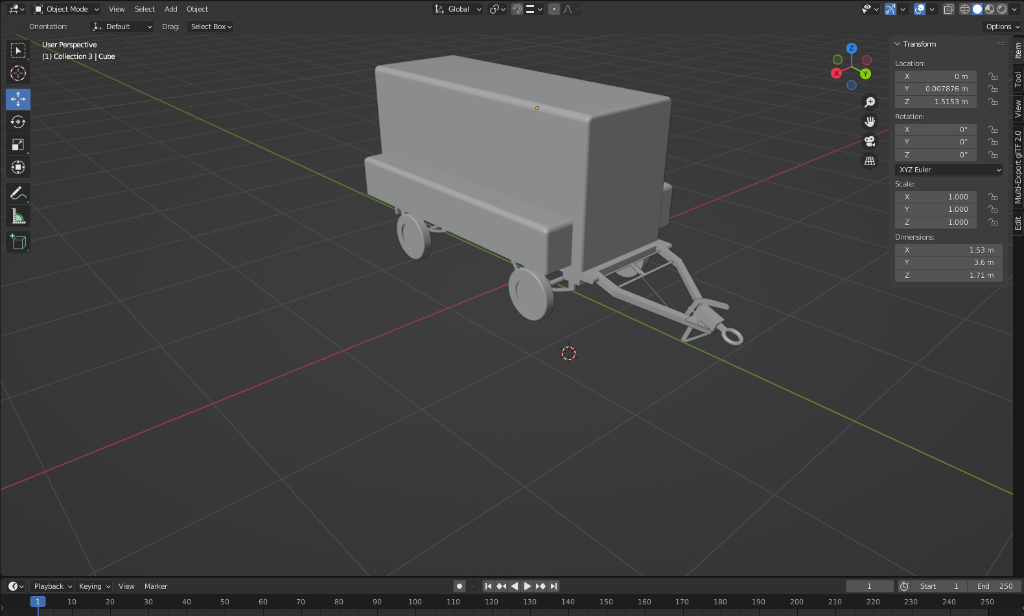Open the Add menu in the header
The height and width of the screenshot is (616, 1024).
coord(171,9)
